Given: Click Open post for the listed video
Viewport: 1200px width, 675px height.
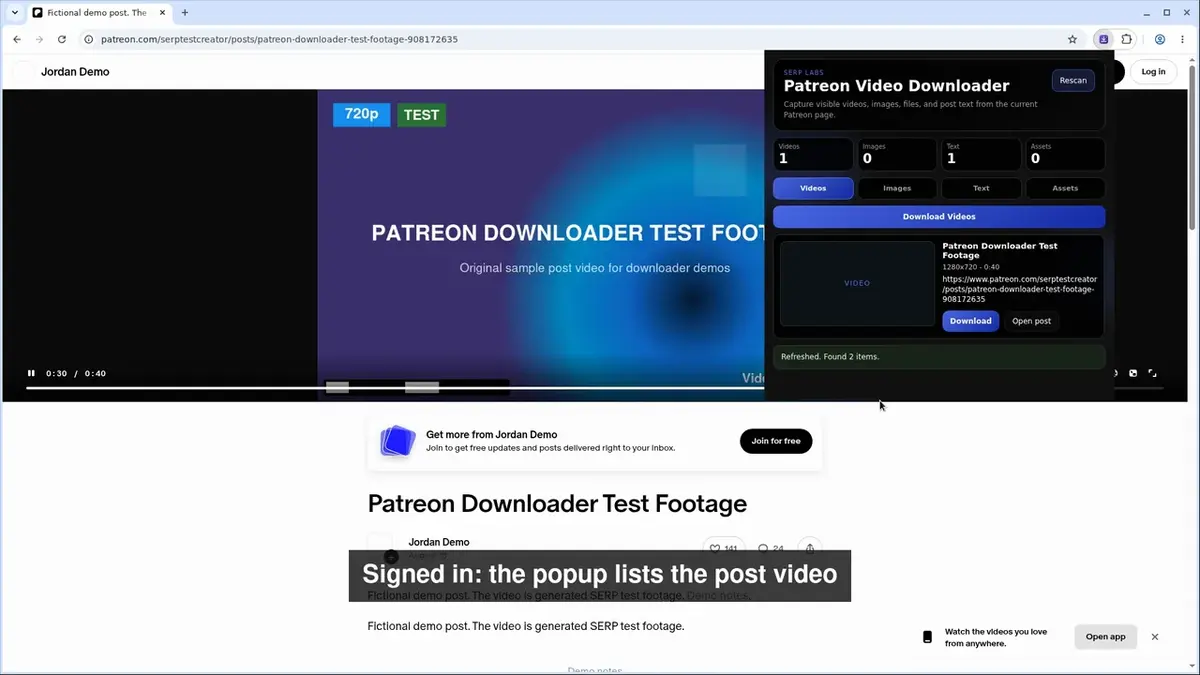Looking at the screenshot, I should pos(1031,321).
